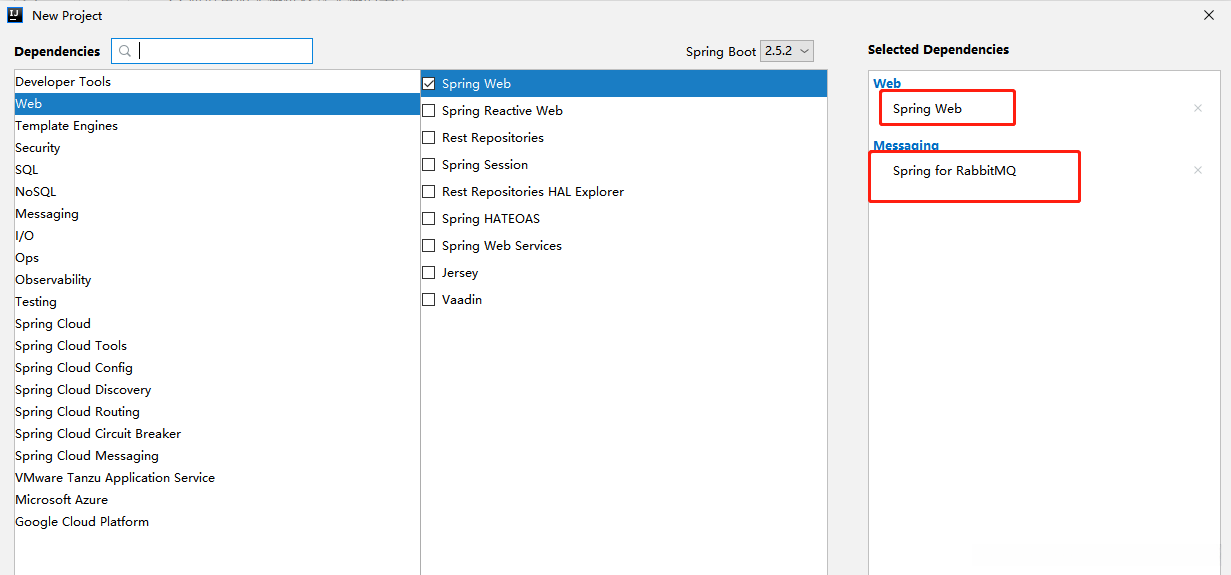Open the Developer Tools category
The width and height of the screenshot is (1231, 575).
63,82
